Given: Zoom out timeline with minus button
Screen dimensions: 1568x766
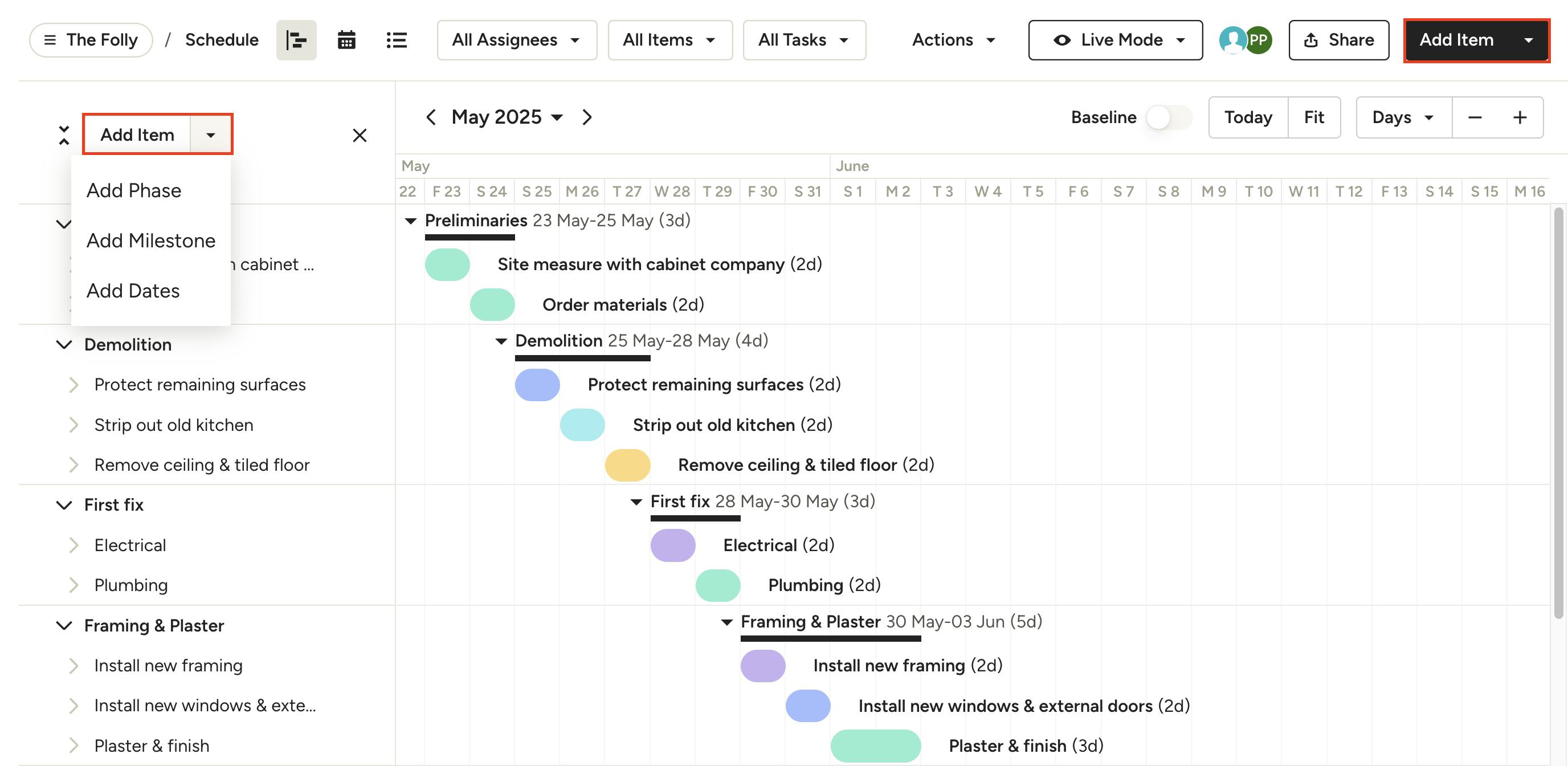Looking at the screenshot, I should (1474, 117).
